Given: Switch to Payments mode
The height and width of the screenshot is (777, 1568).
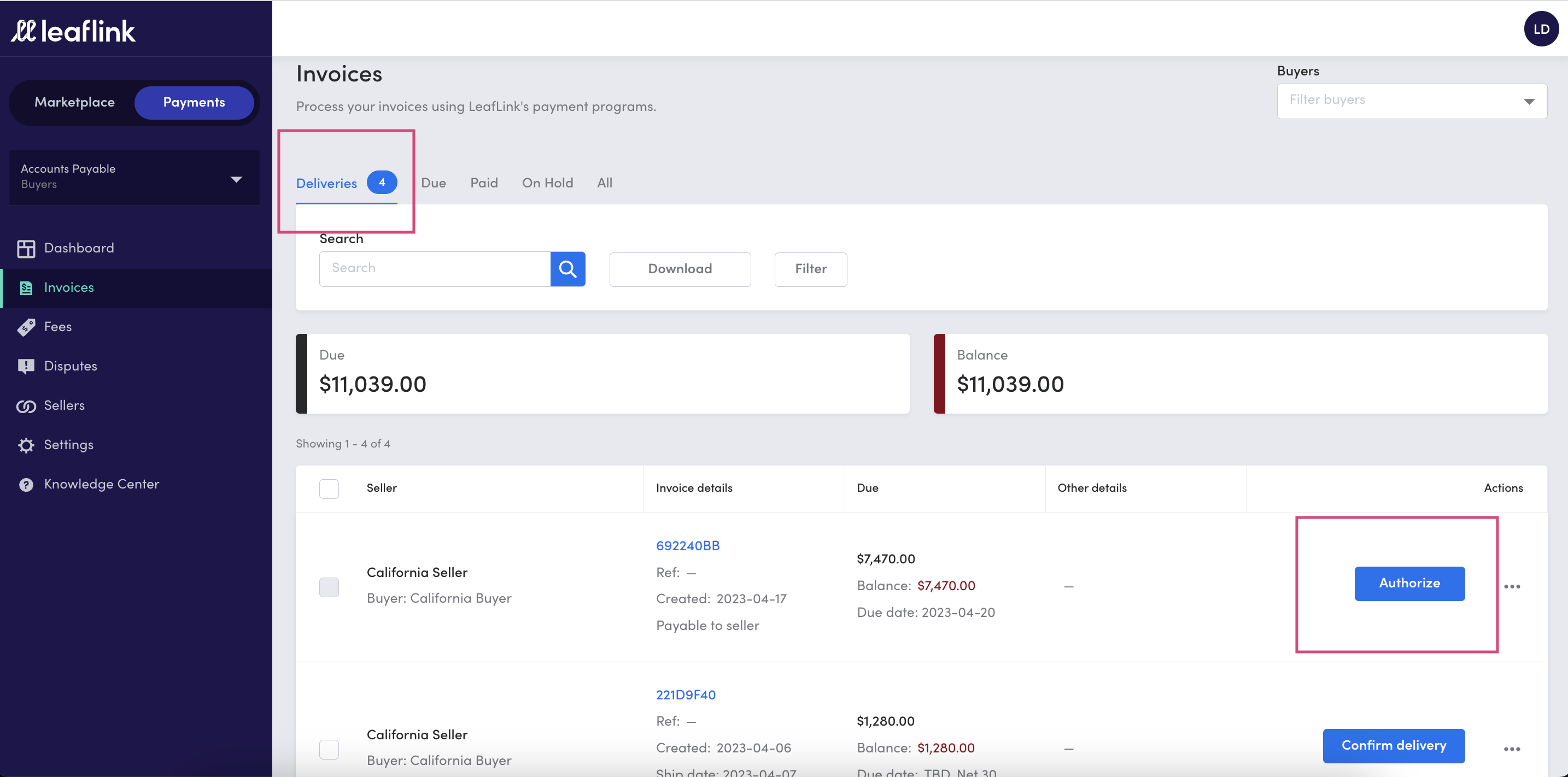Looking at the screenshot, I should (194, 102).
